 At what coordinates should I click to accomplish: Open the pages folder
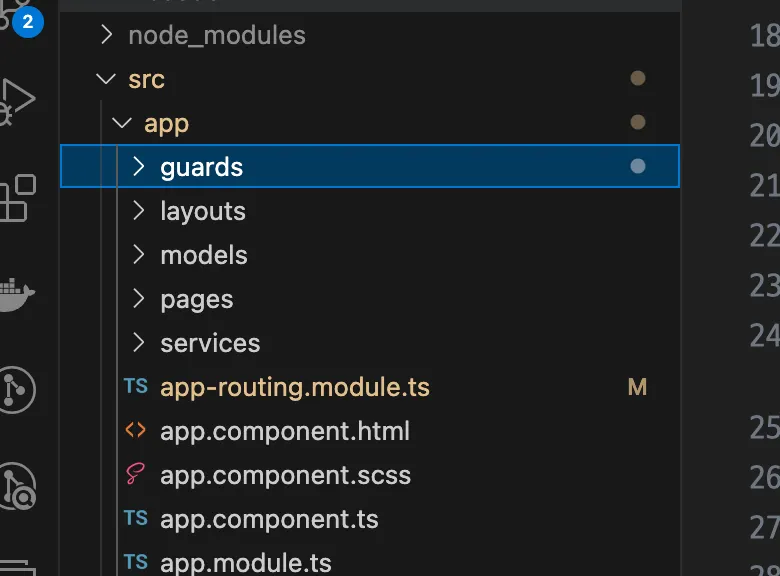(196, 299)
